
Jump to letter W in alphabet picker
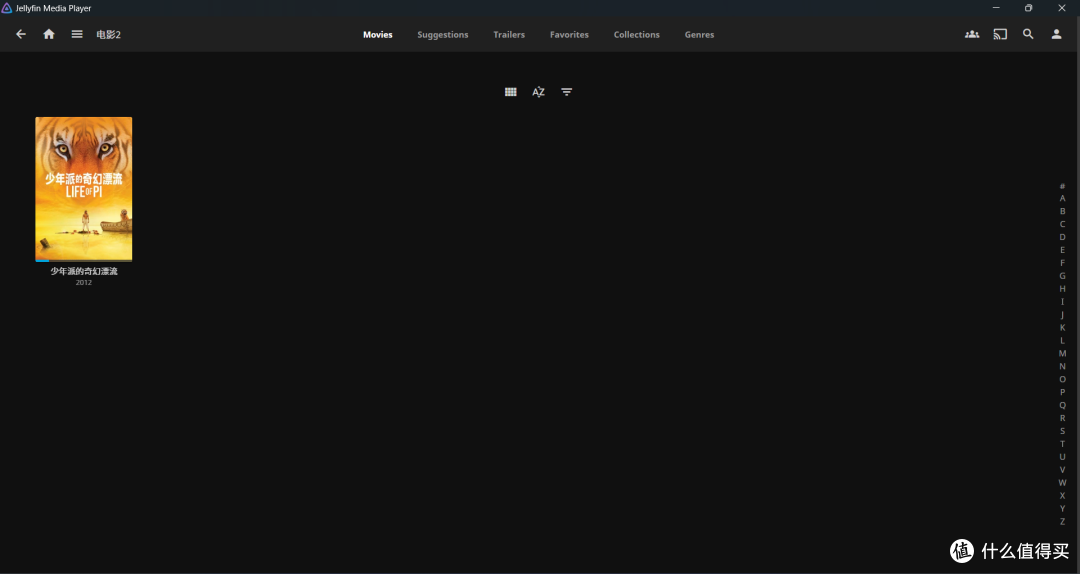[x=1062, y=482]
